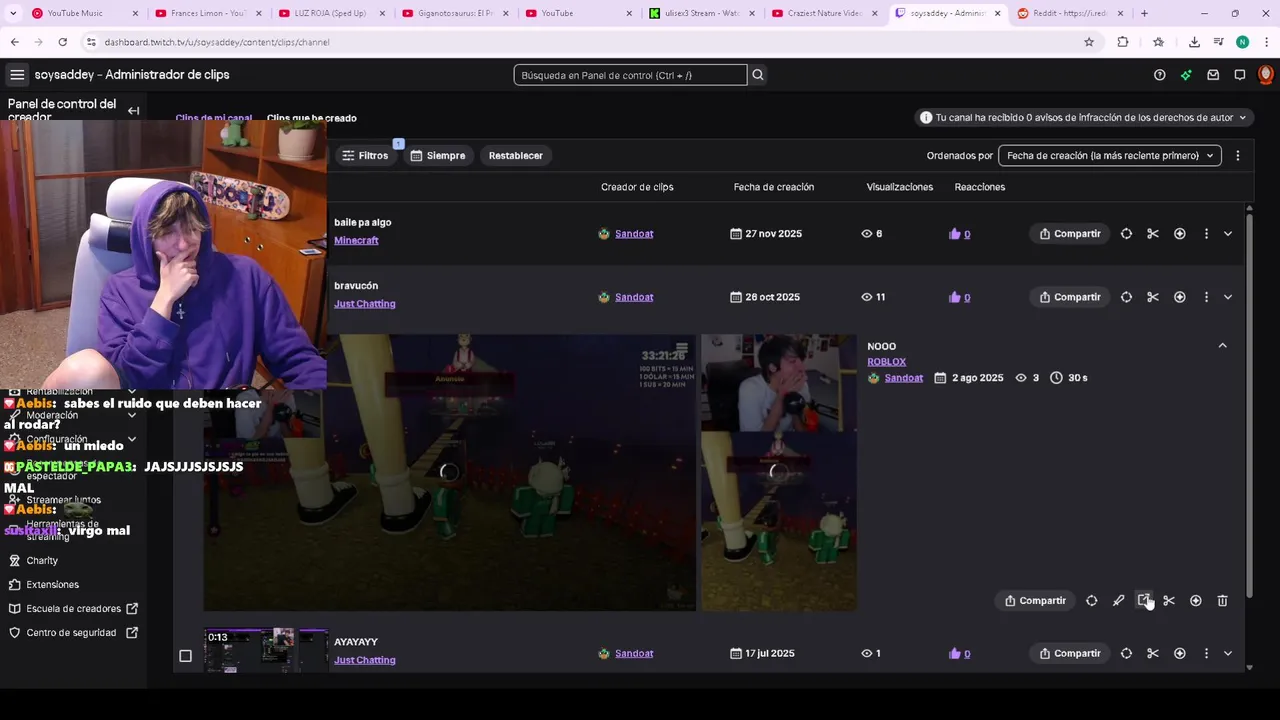
Task: Open the green sparkle icon in header
Action: click(x=1186, y=75)
